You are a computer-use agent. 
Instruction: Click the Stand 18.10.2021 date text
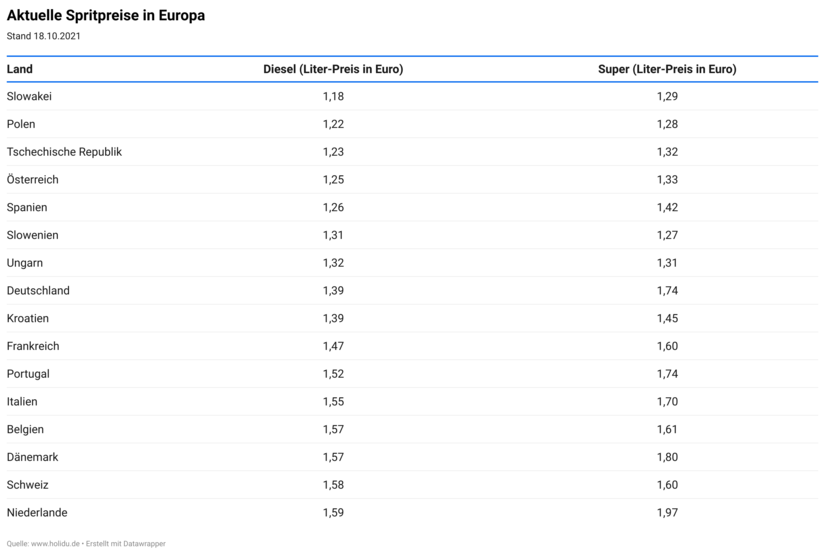pyautogui.click(x=43, y=36)
